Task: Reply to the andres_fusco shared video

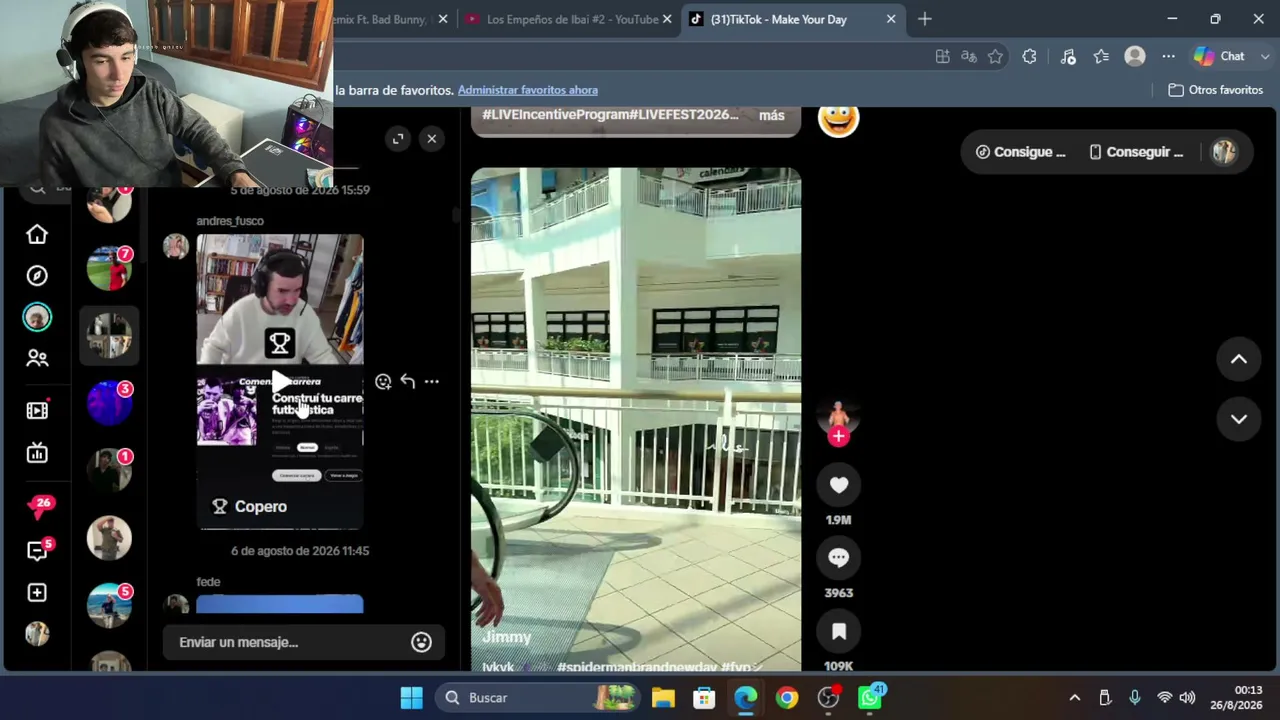Action: (408, 381)
